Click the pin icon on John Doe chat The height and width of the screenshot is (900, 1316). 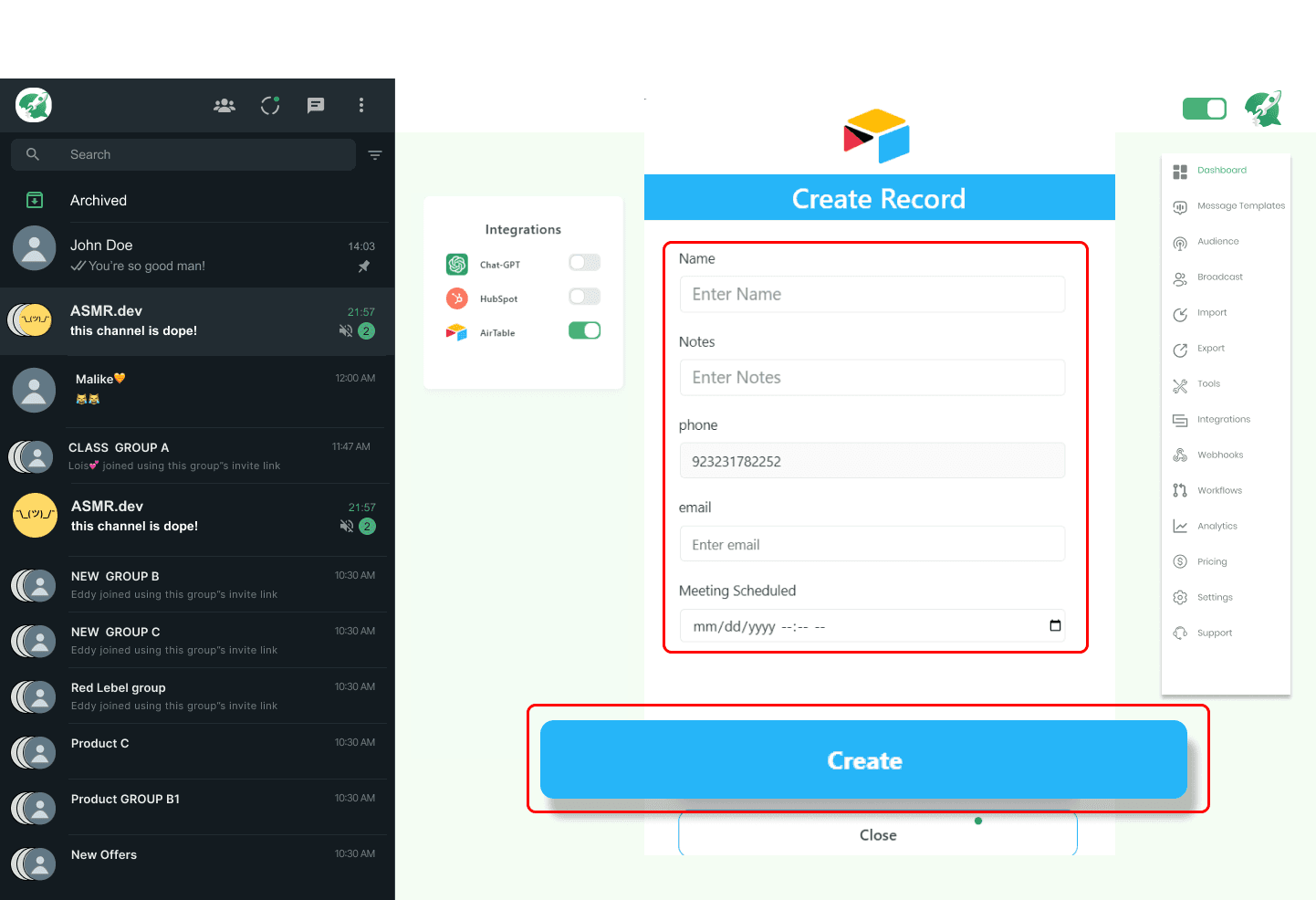click(x=363, y=267)
